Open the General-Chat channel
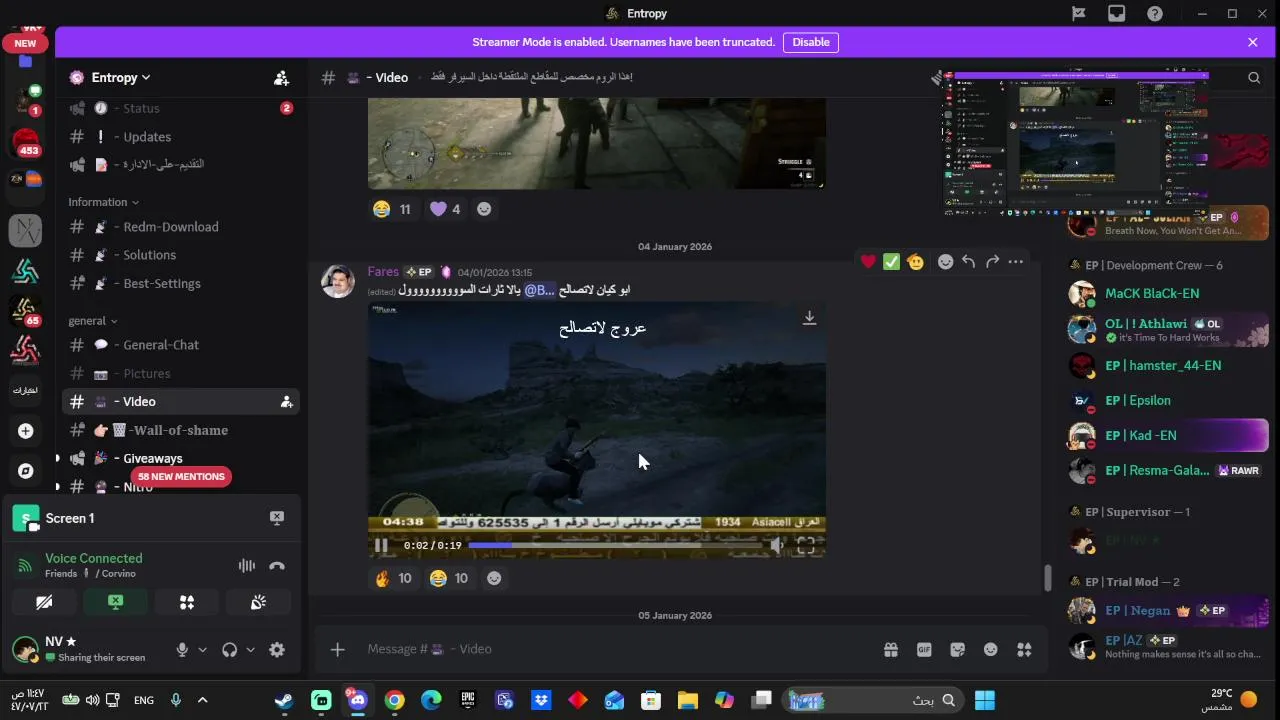The height and width of the screenshot is (720, 1280). click(181, 345)
